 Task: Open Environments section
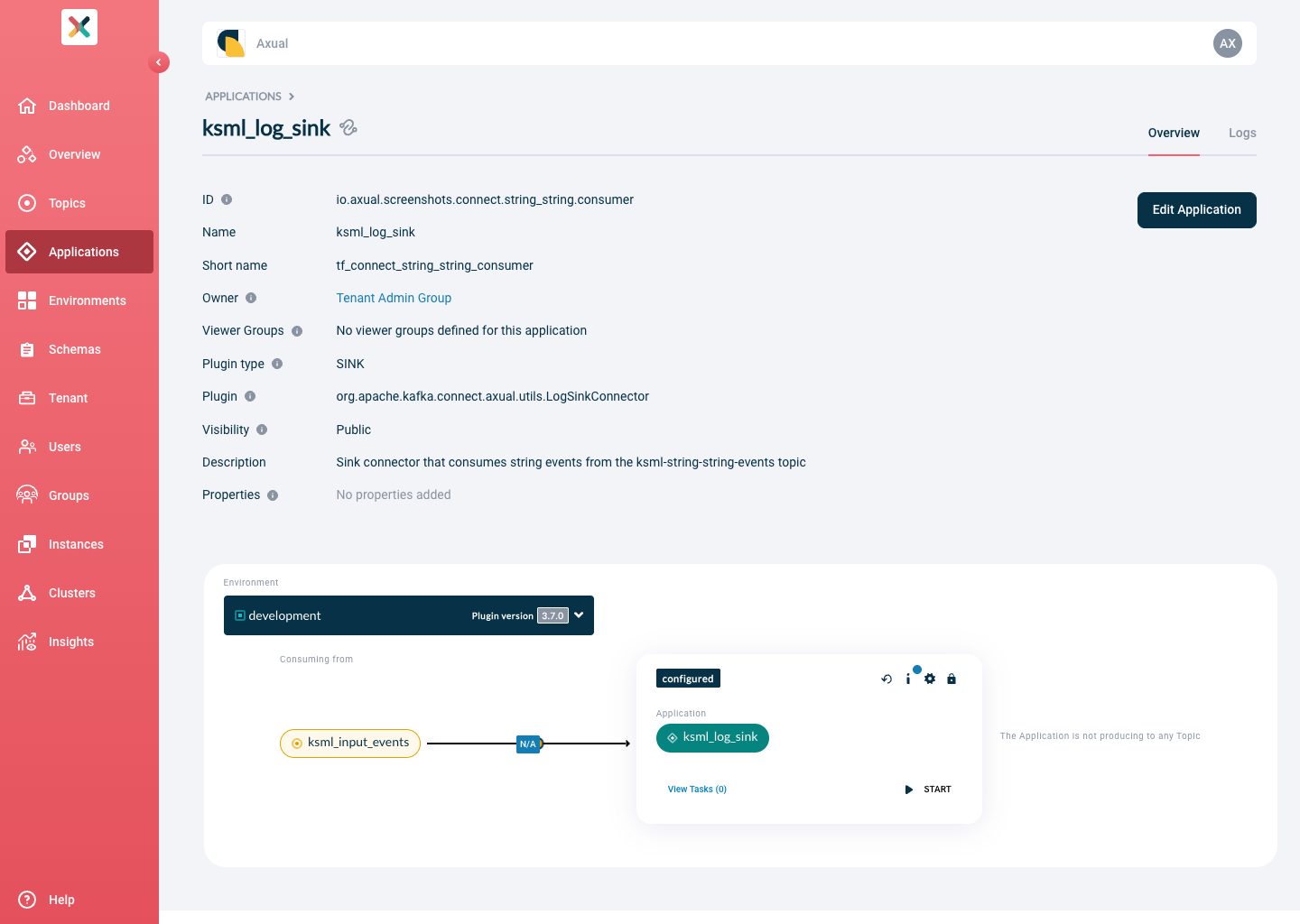[79, 300]
